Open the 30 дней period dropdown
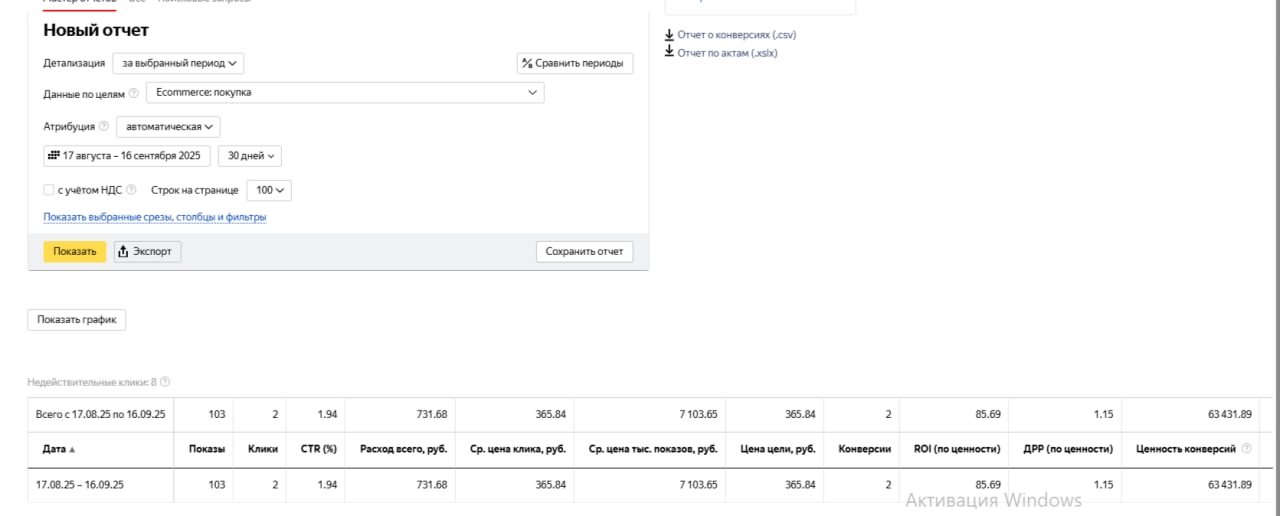 coord(250,156)
